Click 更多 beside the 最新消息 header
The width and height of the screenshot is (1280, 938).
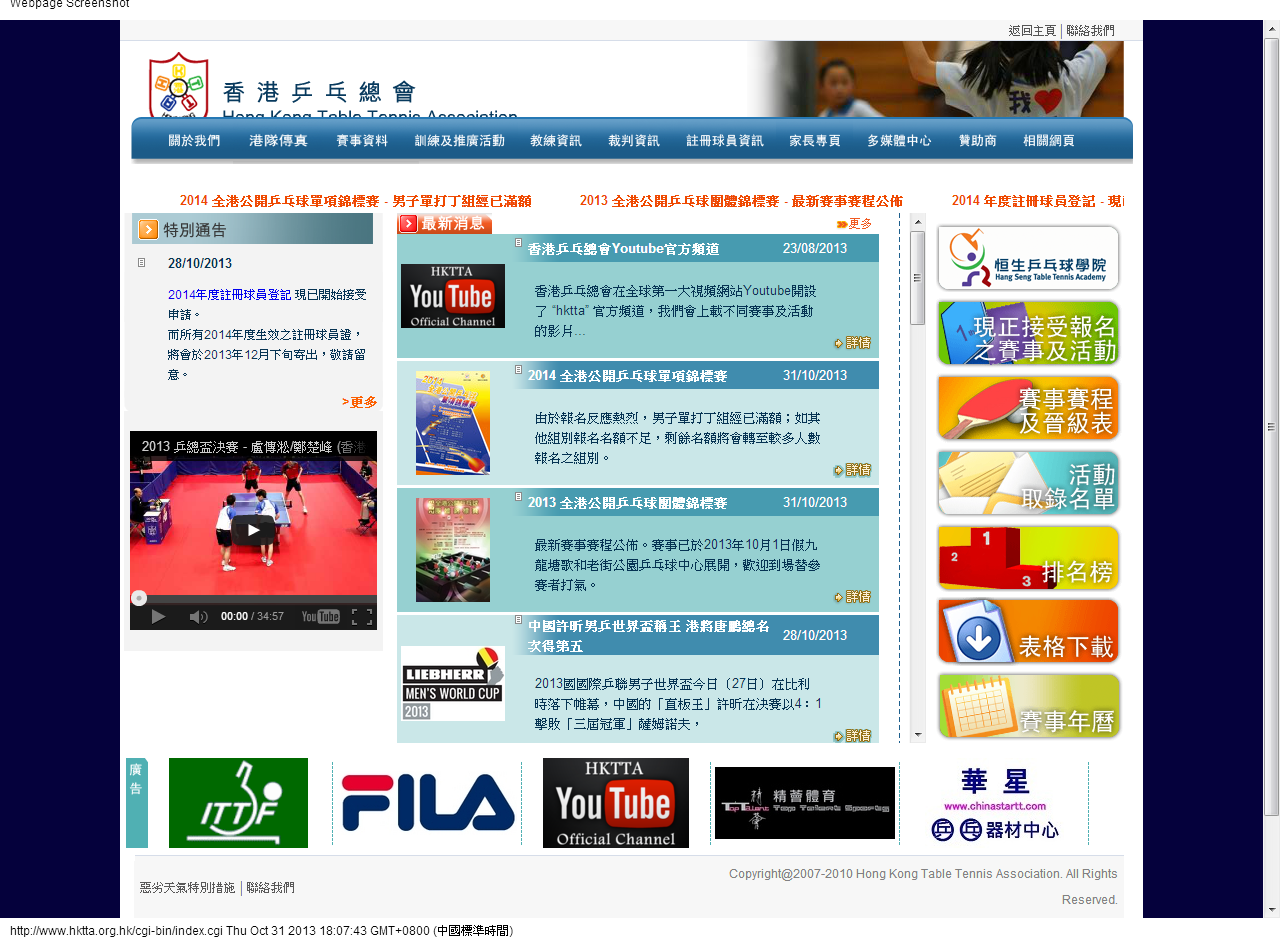(x=855, y=224)
